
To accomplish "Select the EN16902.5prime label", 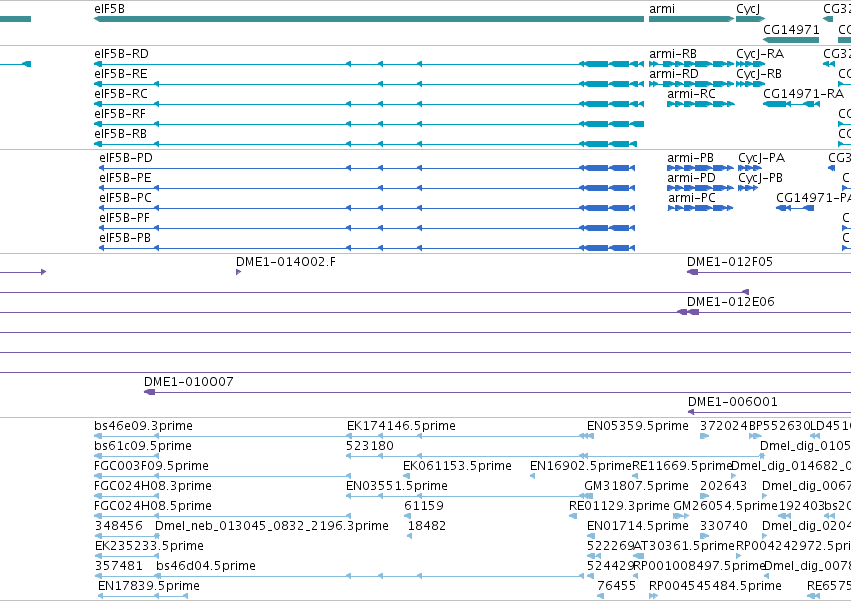I will (581, 466).
